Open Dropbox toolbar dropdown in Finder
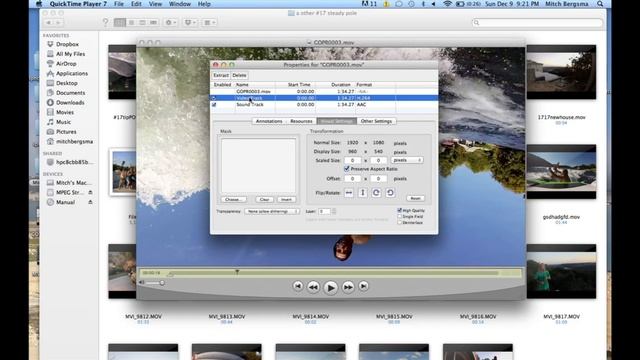The width and height of the screenshot is (640, 360). pos(191,22)
